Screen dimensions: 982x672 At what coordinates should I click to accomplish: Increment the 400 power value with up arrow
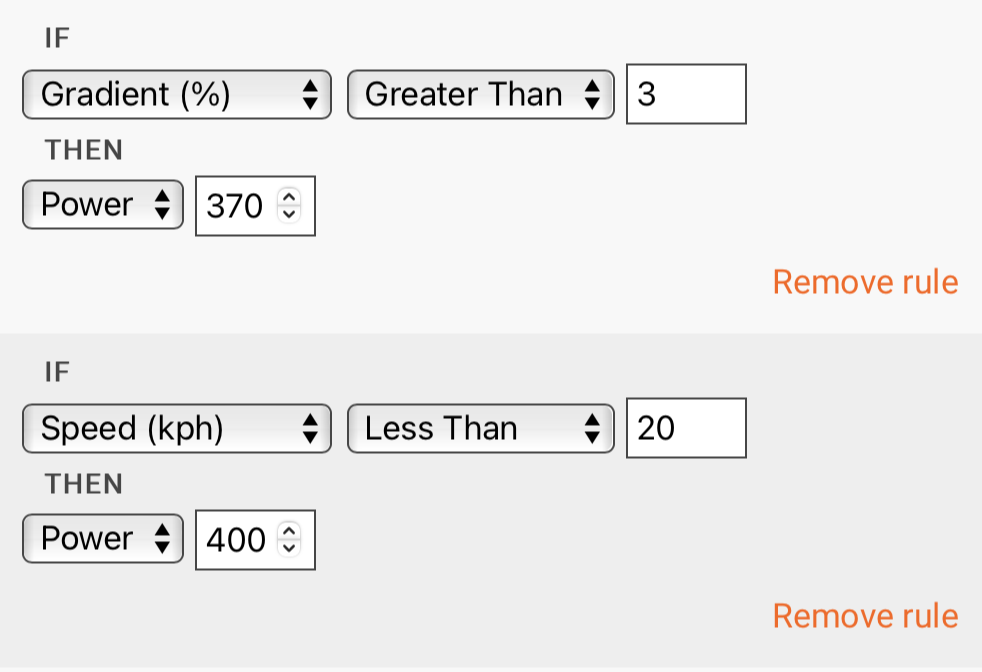coord(290,532)
